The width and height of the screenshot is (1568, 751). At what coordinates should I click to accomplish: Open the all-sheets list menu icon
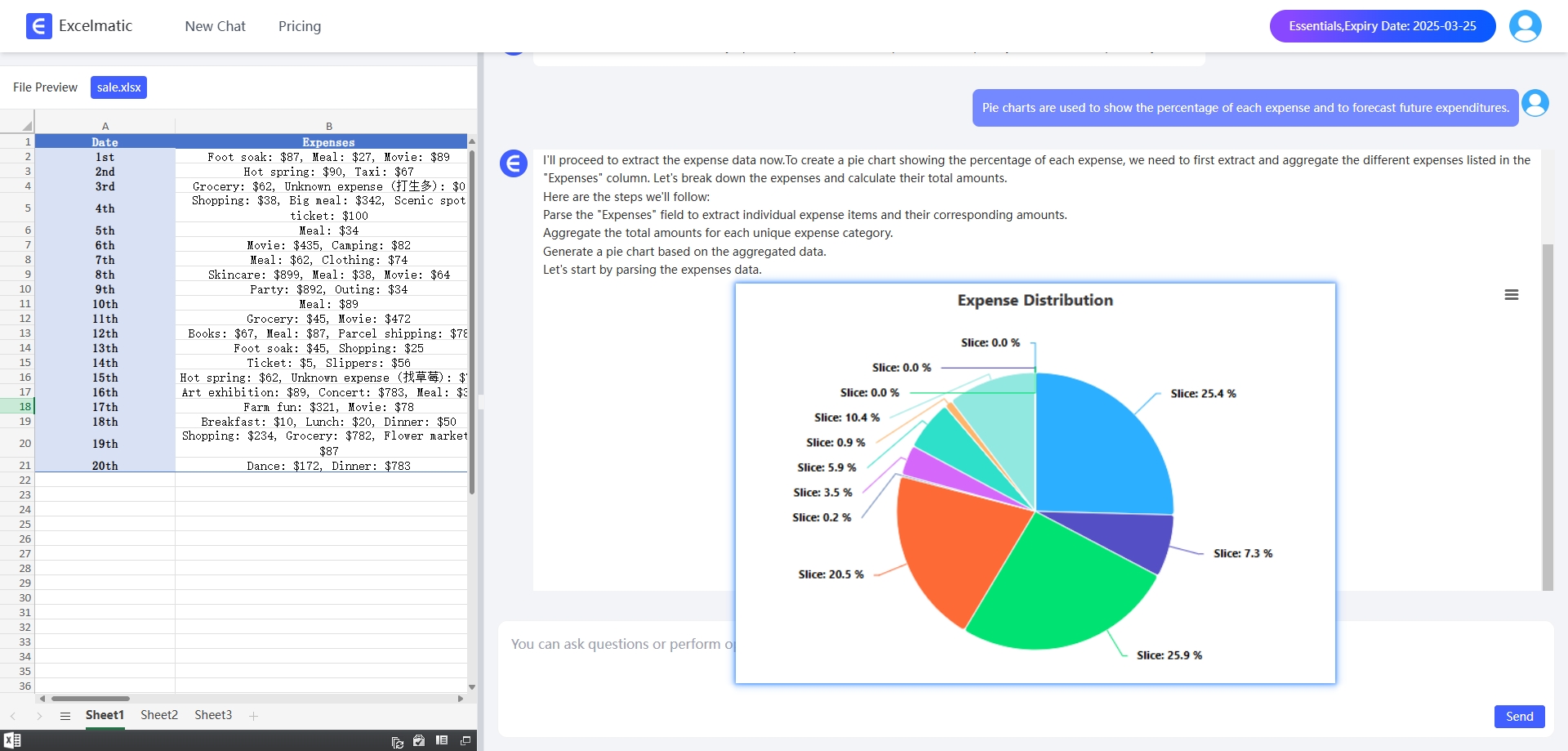pyautogui.click(x=65, y=716)
